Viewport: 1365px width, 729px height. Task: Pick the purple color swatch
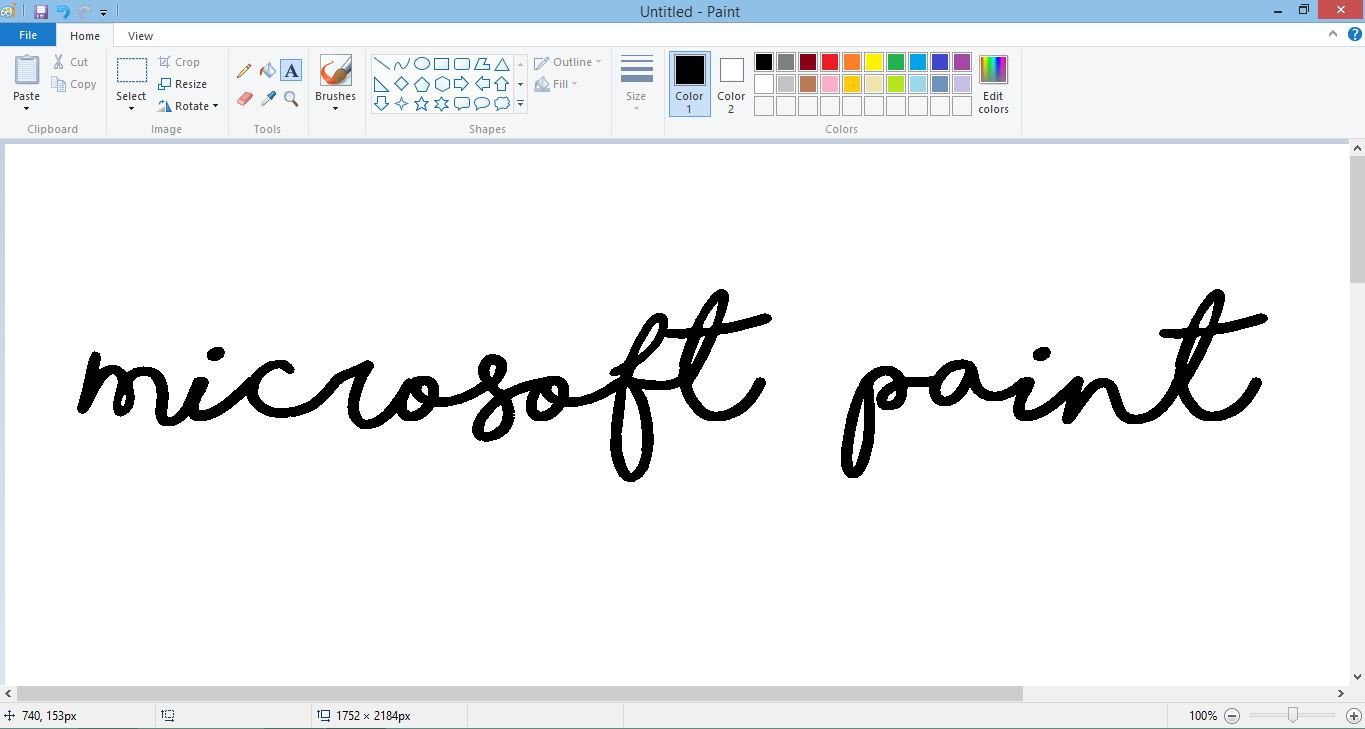tap(962, 62)
